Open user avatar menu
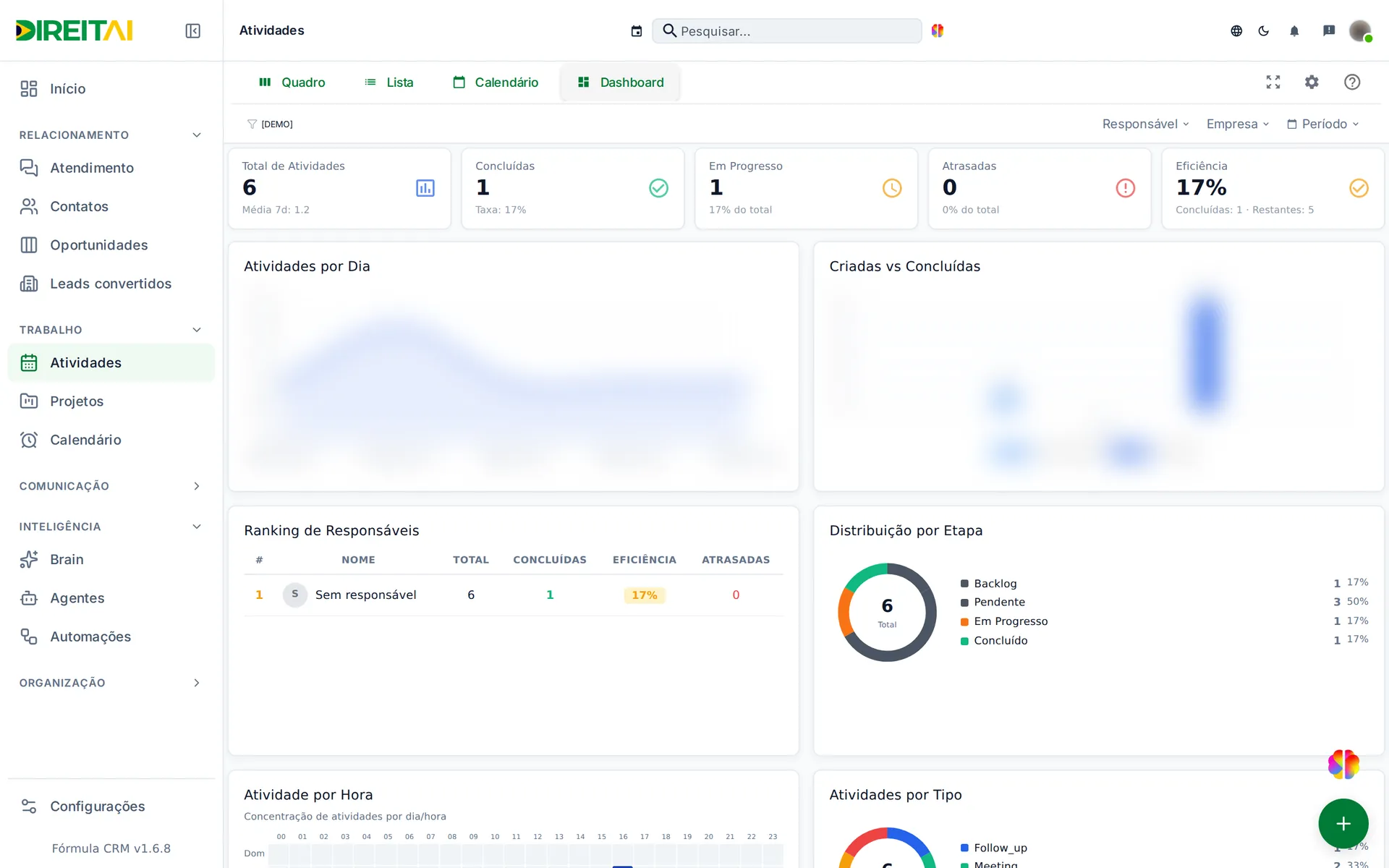The width and height of the screenshot is (1389, 868). 1360,30
